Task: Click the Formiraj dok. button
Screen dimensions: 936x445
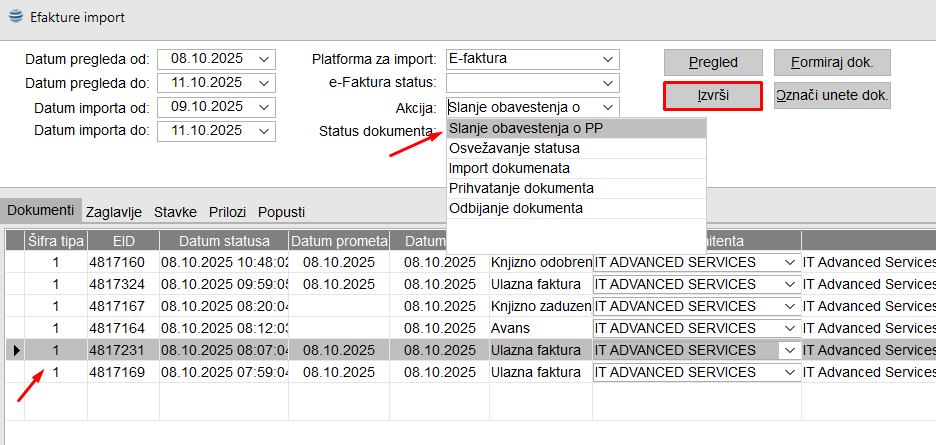Action: tap(832, 62)
